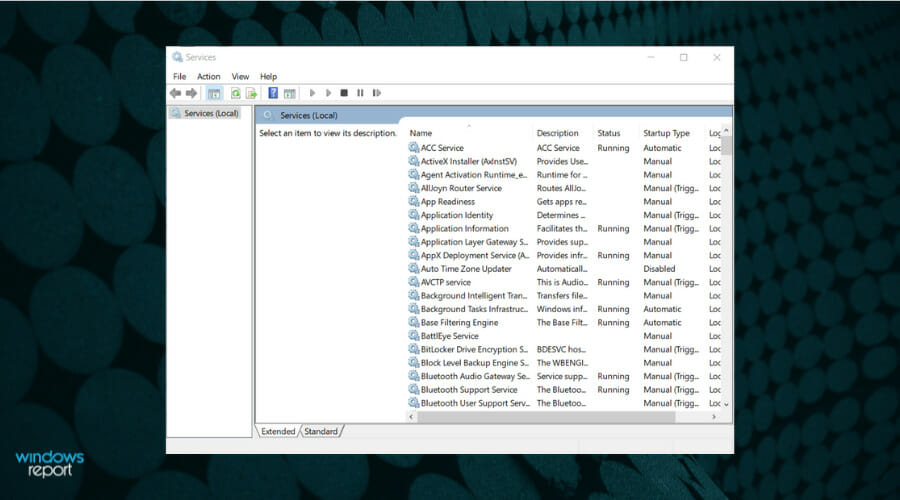Open Help using blue question mark icon
Screen dimensions: 900x500
point(273,93)
